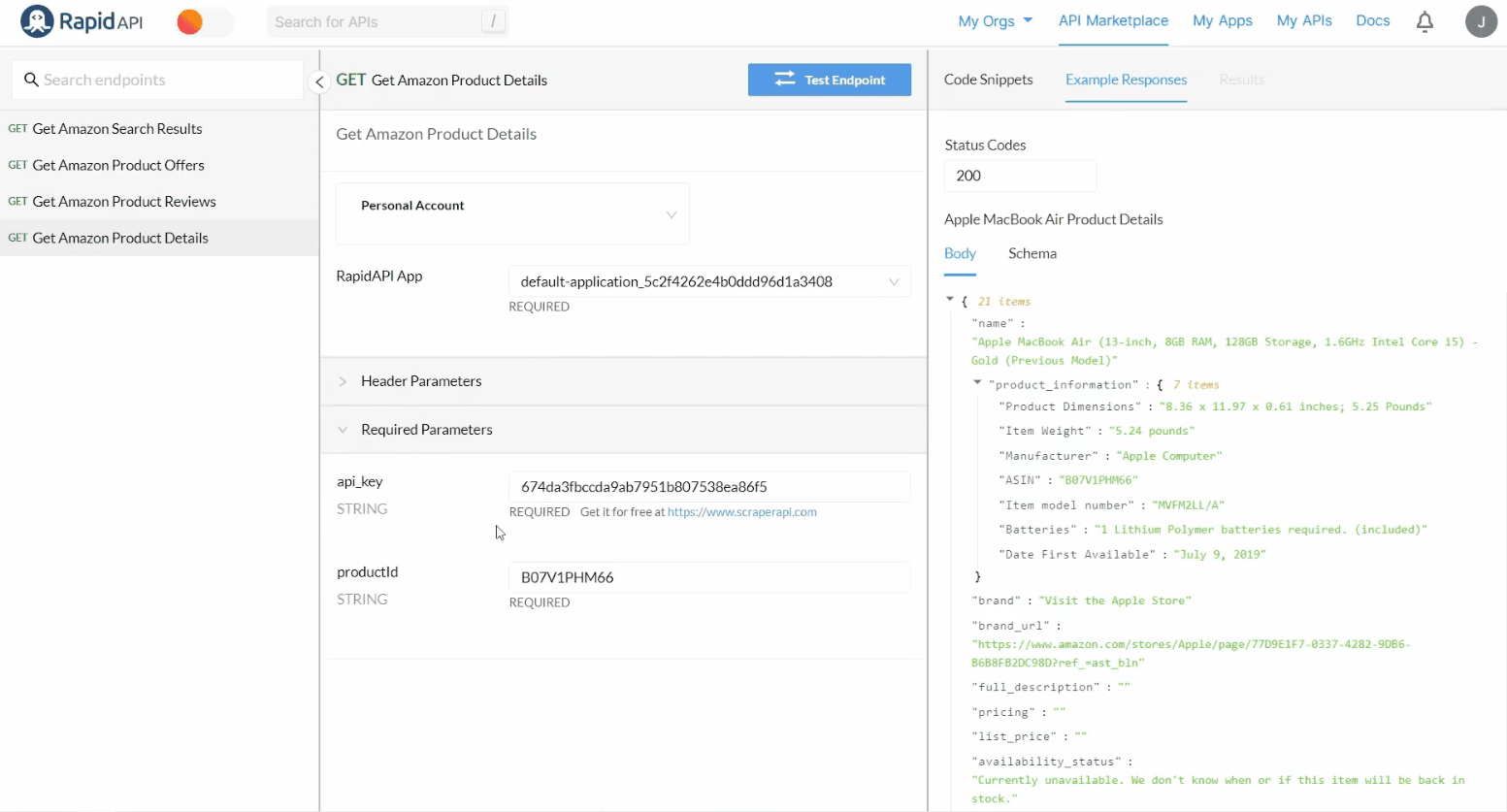Select Get Amazon Product Reviews endpoint
This screenshot has height=812, width=1507.
coord(159,201)
